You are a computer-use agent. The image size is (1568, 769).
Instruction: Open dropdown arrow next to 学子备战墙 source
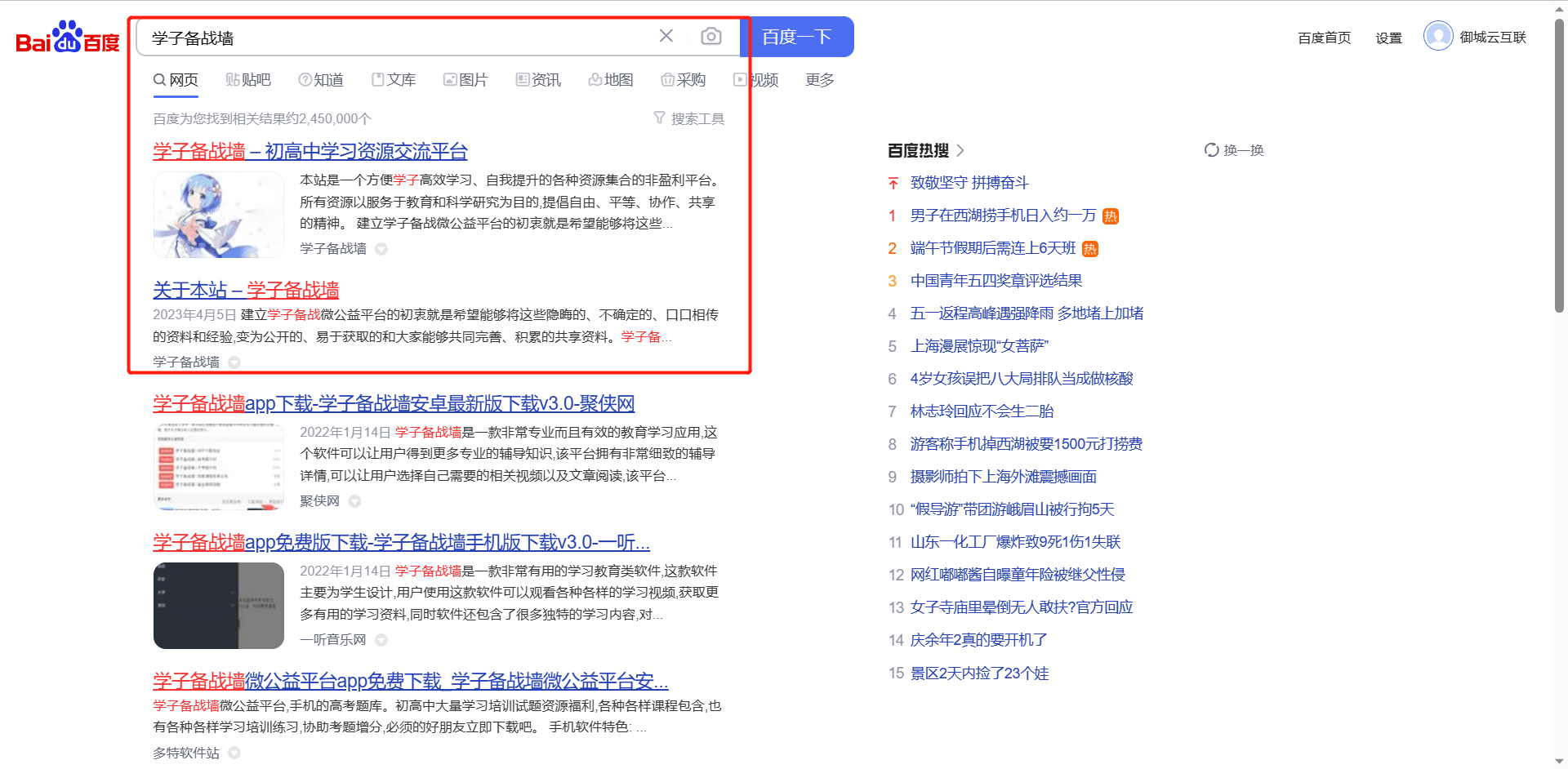tap(381, 249)
